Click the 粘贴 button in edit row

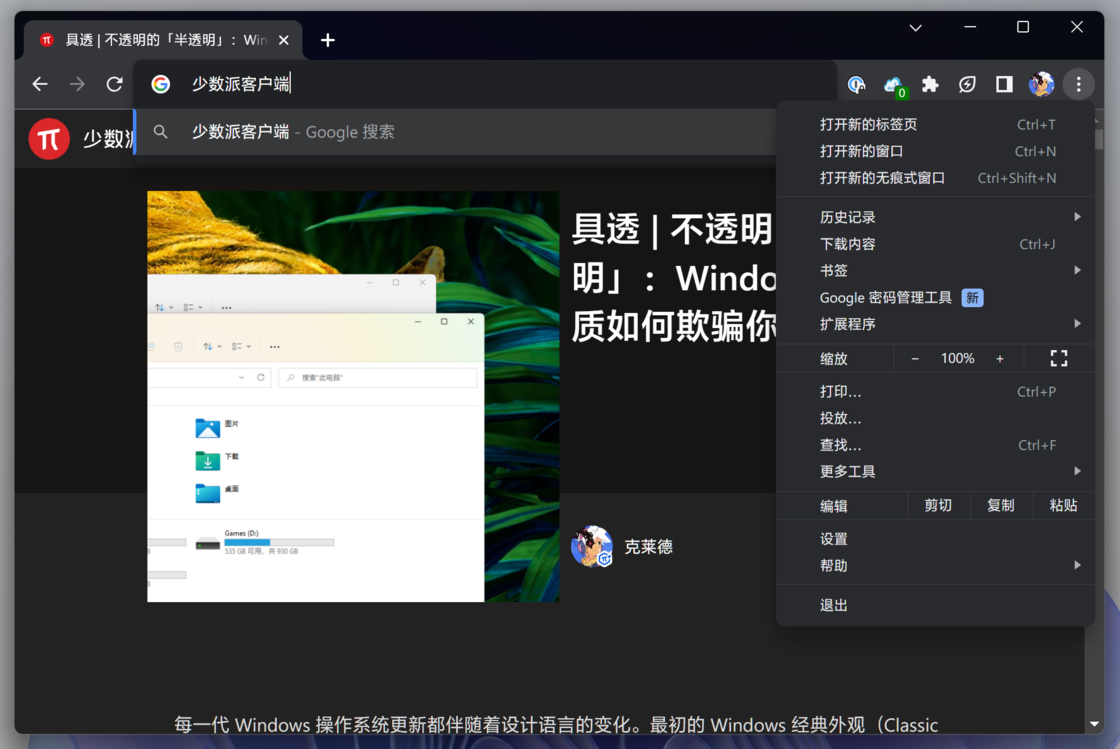pyautogui.click(x=1063, y=505)
